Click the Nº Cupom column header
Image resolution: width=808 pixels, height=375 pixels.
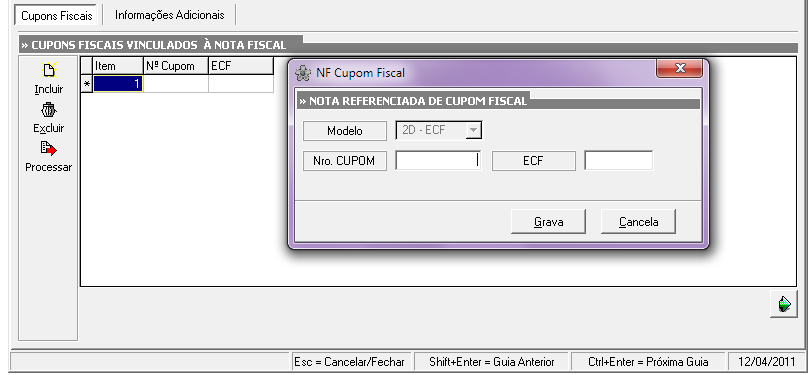[176, 66]
